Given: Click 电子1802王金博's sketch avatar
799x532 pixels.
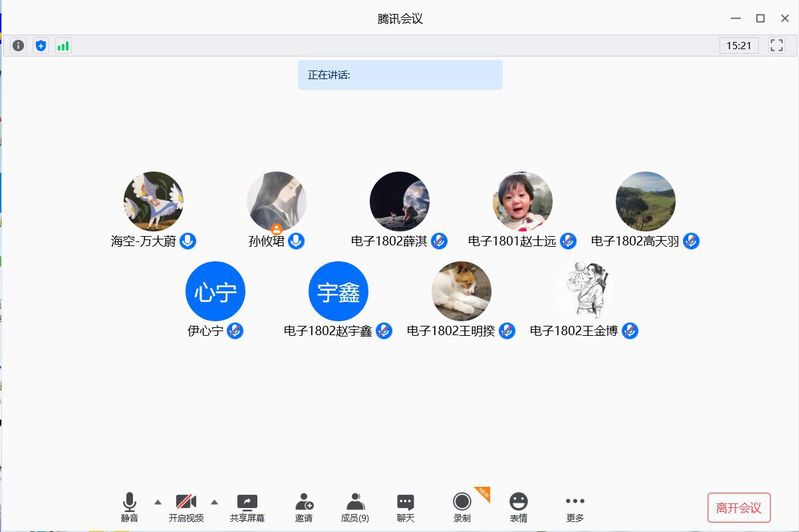Looking at the screenshot, I should click(x=584, y=291).
